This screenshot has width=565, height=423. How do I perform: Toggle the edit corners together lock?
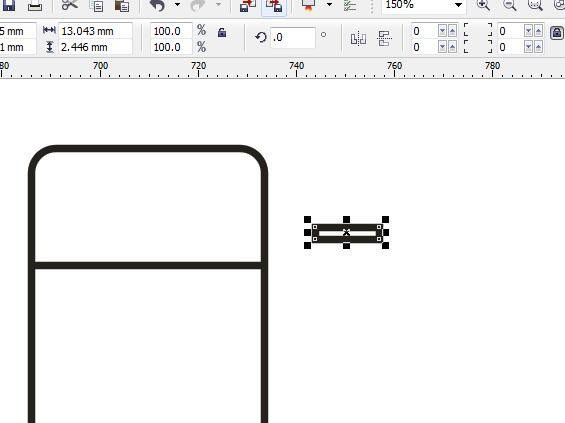pyautogui.click(x=557, y=33)
